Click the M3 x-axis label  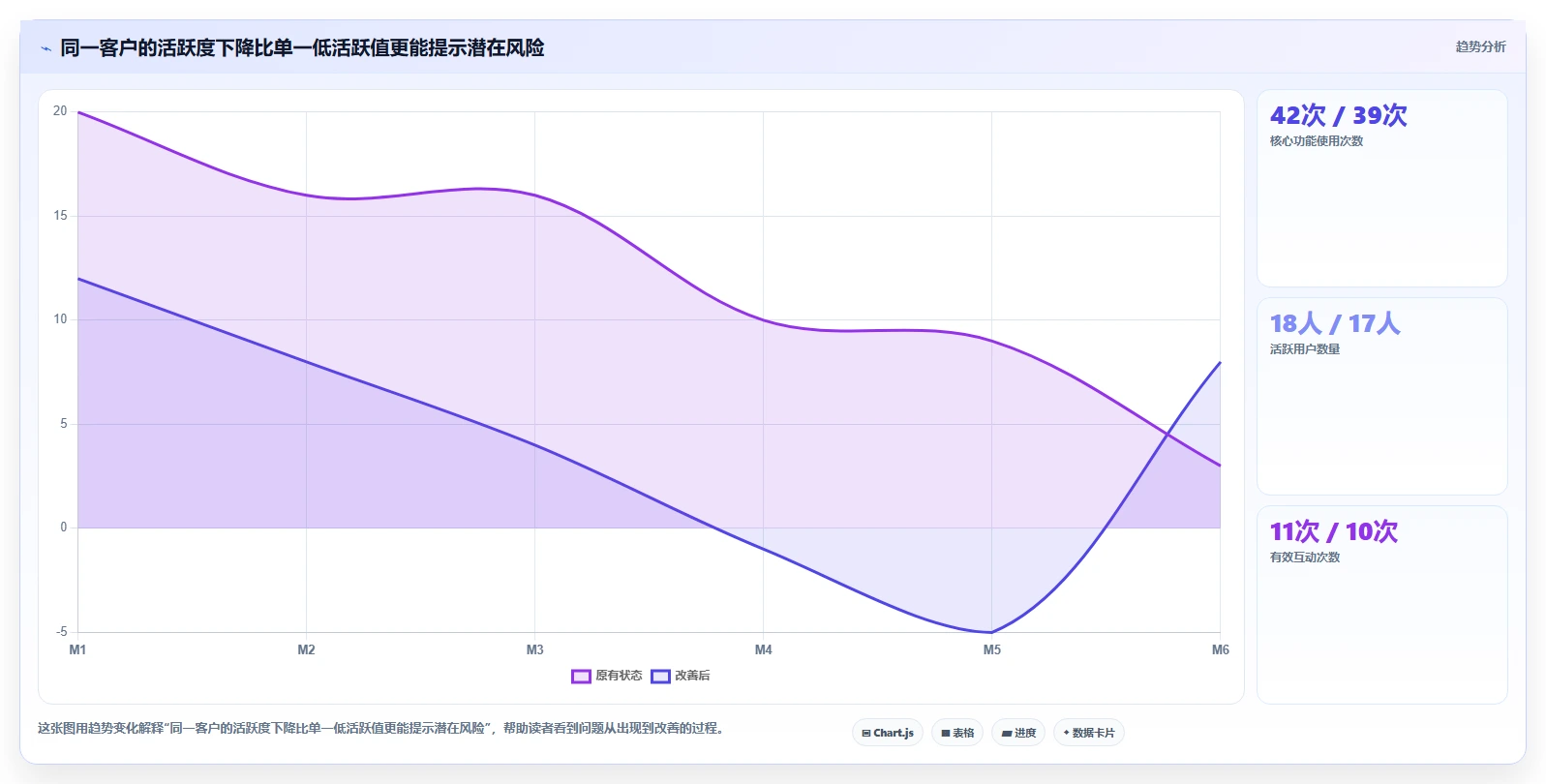pyautogui.click(x=534, y=649)
